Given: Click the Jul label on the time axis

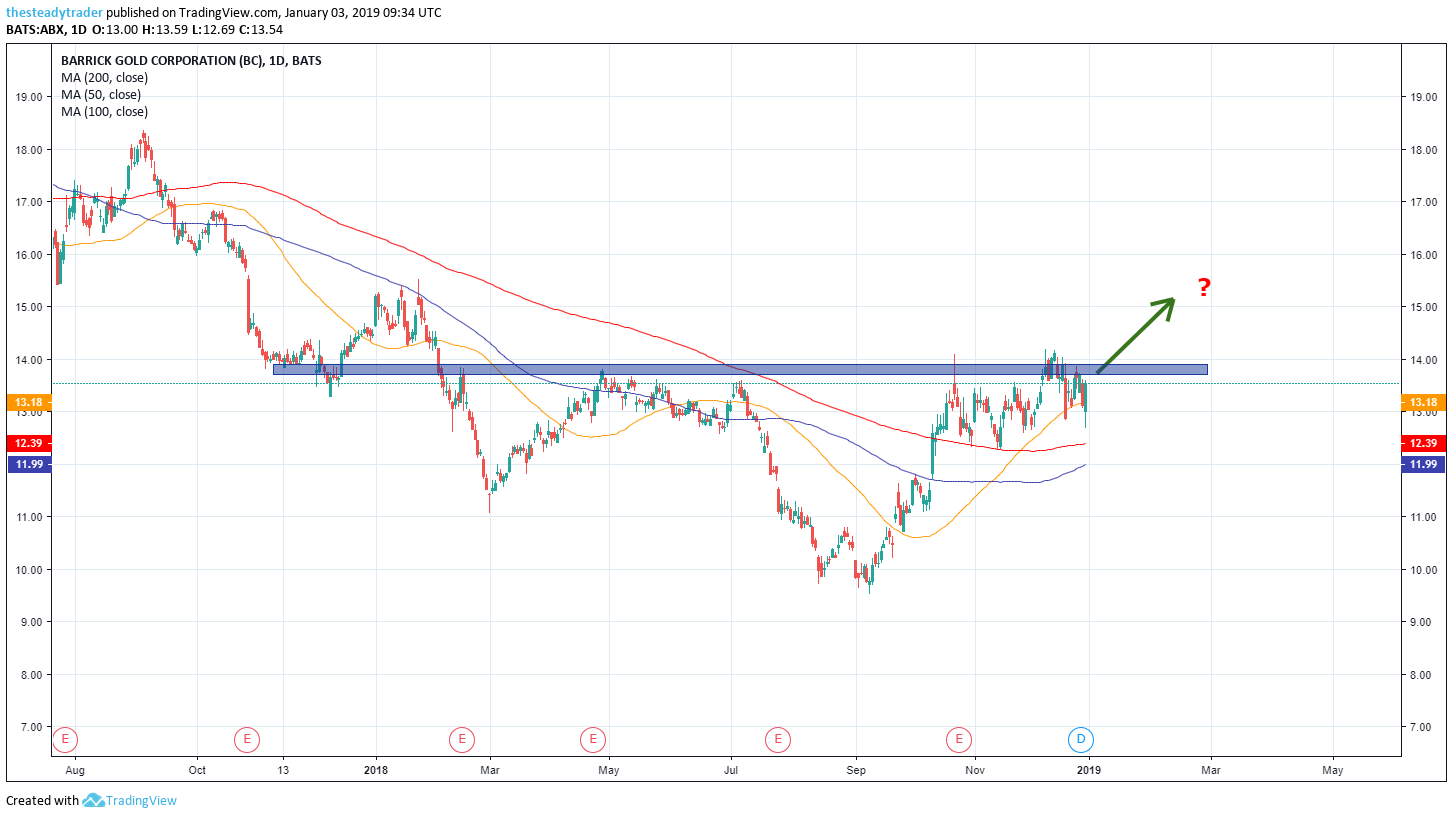Looking at the screenshot, I should (x=732, y=771).
